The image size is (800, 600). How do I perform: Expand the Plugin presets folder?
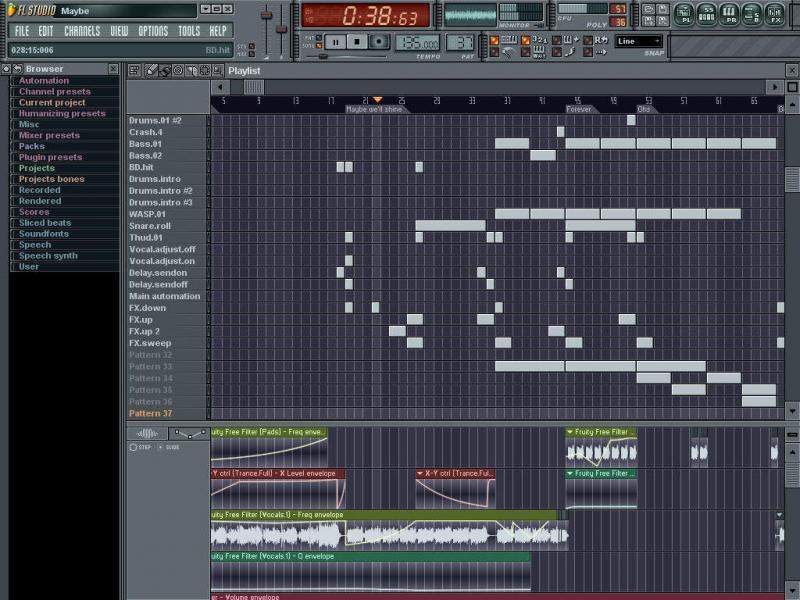[50, 157]
